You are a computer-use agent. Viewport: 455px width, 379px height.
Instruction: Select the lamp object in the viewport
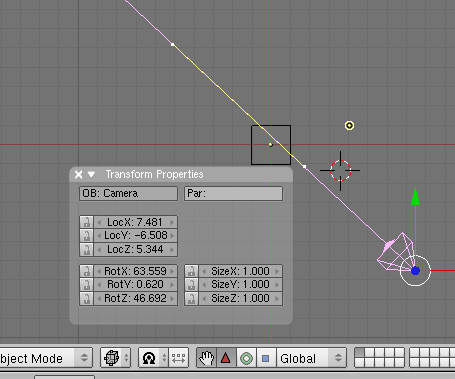click(349, 125)
